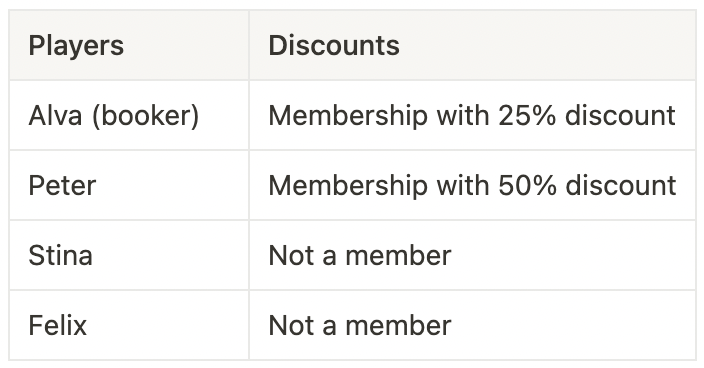Click the word Not in Felix's row
The image size is (704, 368).
click(x=291, y=326)
